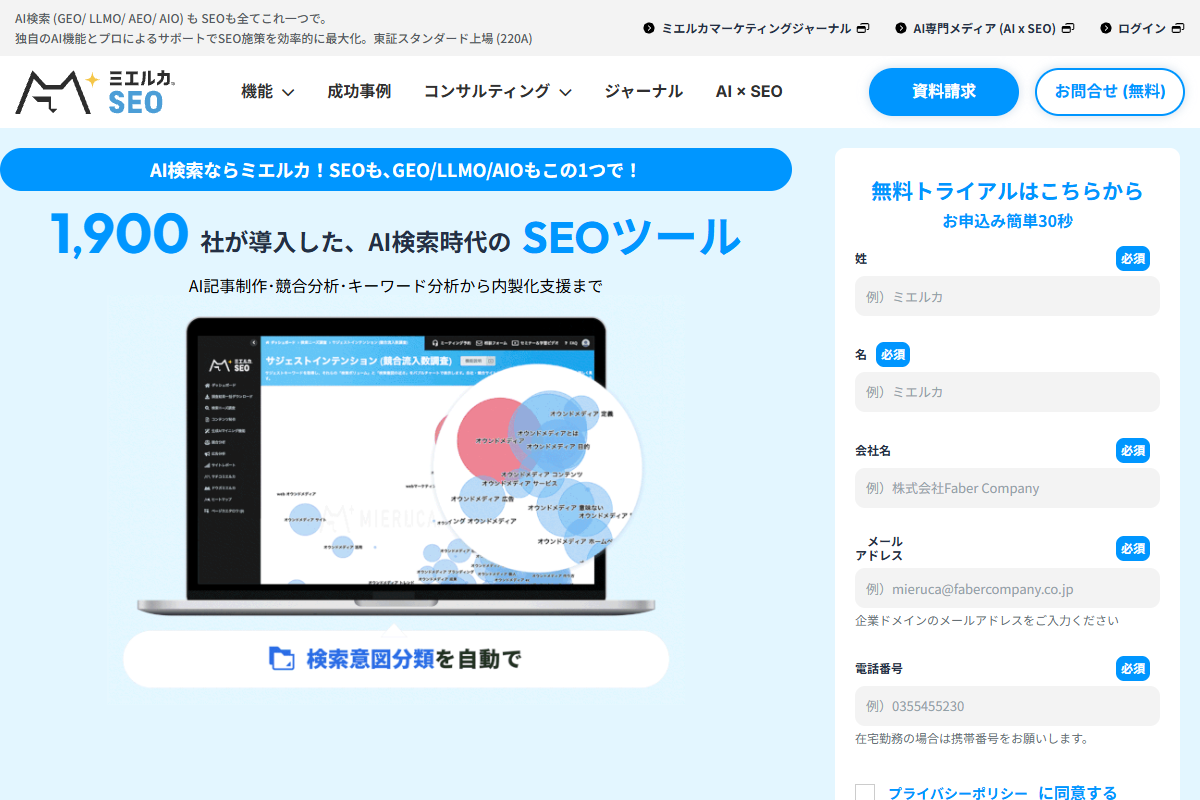Focus the 名 input field

point(1007,392)
